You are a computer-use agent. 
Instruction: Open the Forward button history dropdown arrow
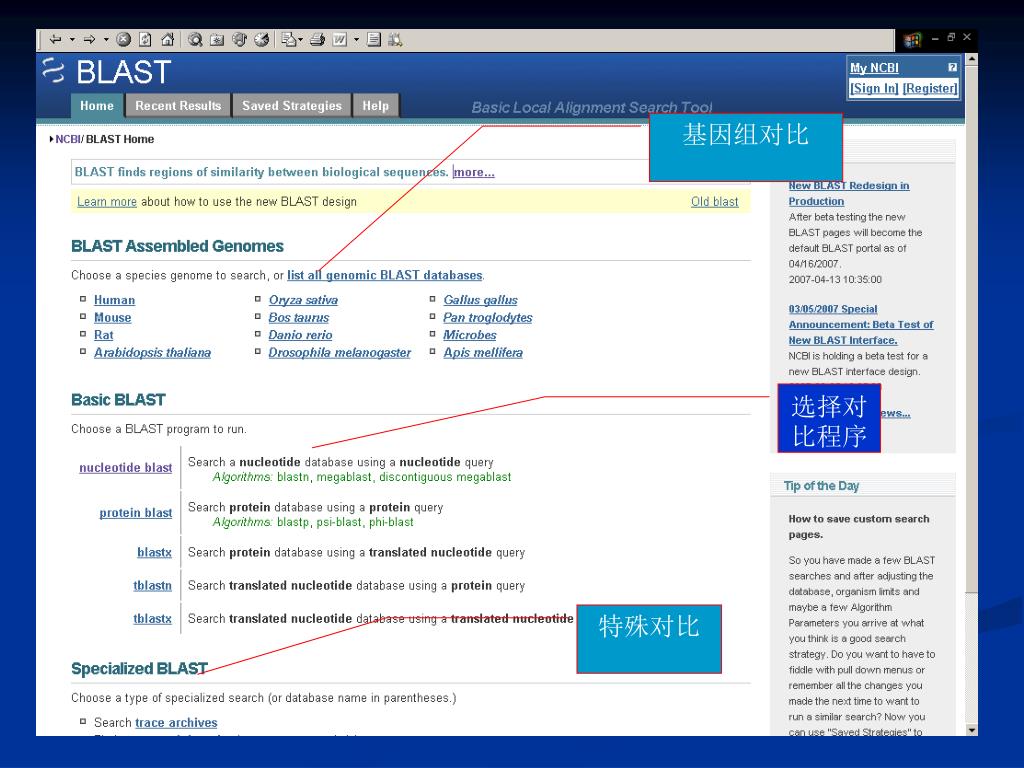106,40
